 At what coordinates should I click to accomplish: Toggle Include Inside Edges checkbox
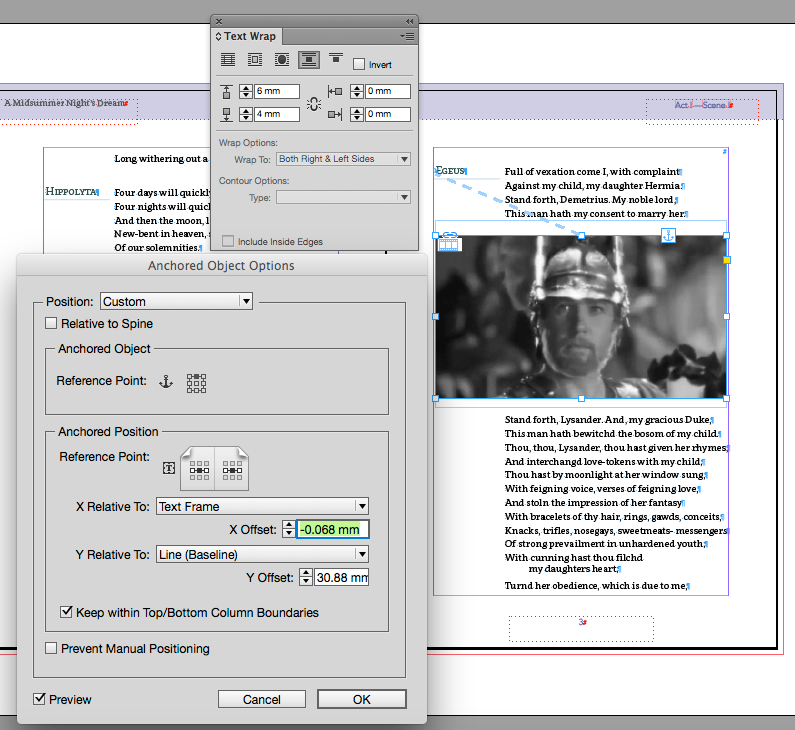pyautogui.click(x=228, y=241)
